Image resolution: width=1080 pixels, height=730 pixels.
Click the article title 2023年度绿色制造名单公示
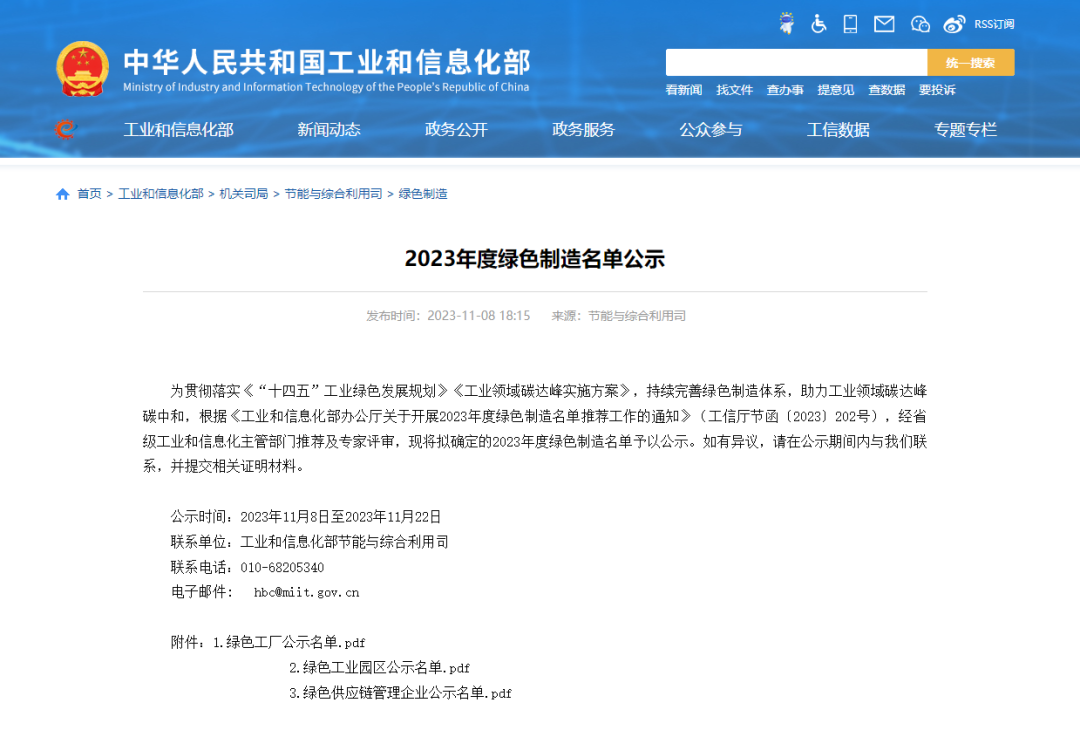[x=534, y=259]
